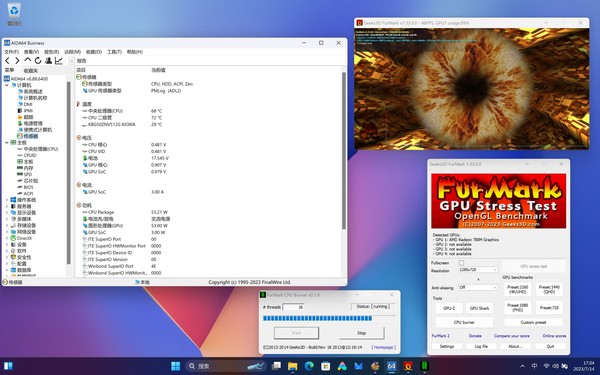Open the taskbar clock showing 17:04
Image resolution: width=600 pixels, height=375 pixels.
[x=584, y=366]
